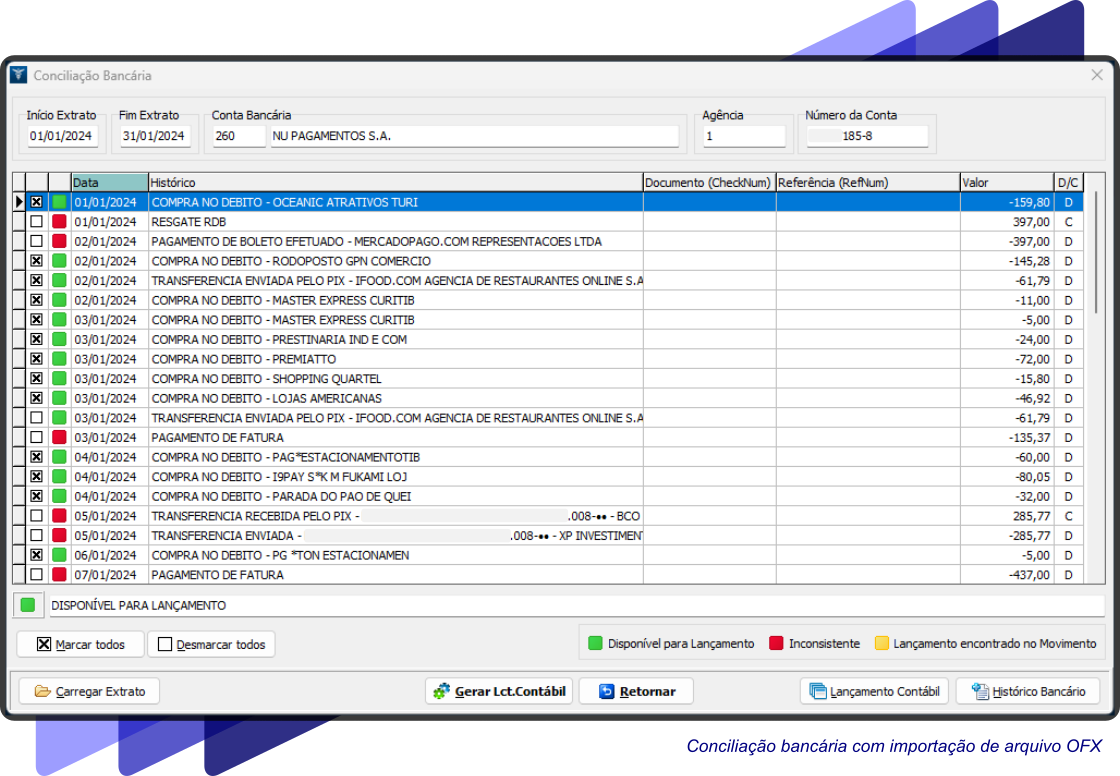Click the Documento (CheckNum) column header

point(708,183)
